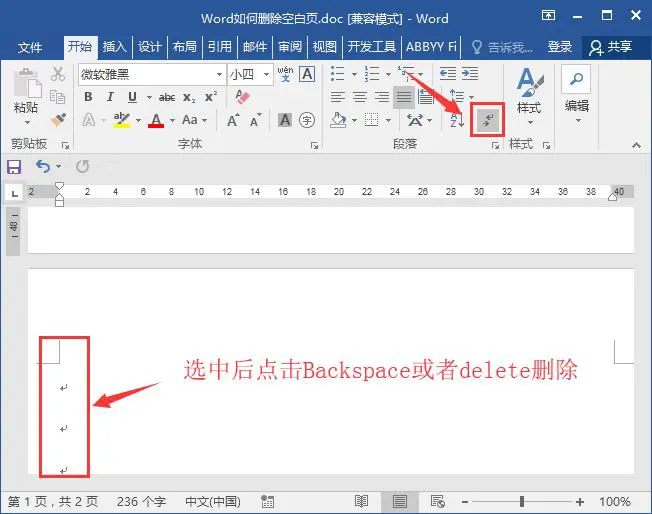Open the font dialog launcher in 字体 group
This screenshot has height=514, width=652.
pyautogui.click(x=314, y=145)
